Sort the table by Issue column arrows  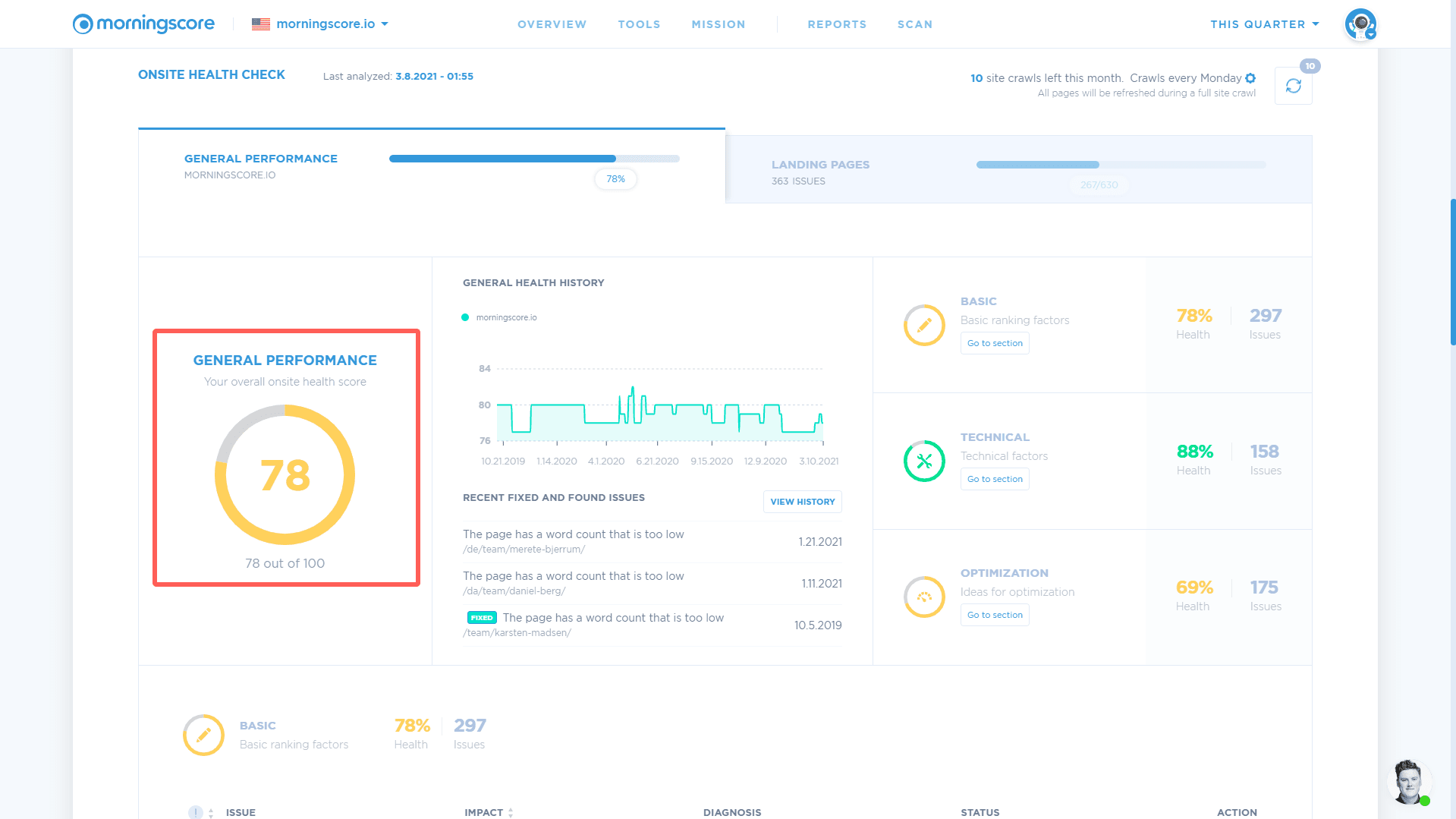(x=211, y=813)
